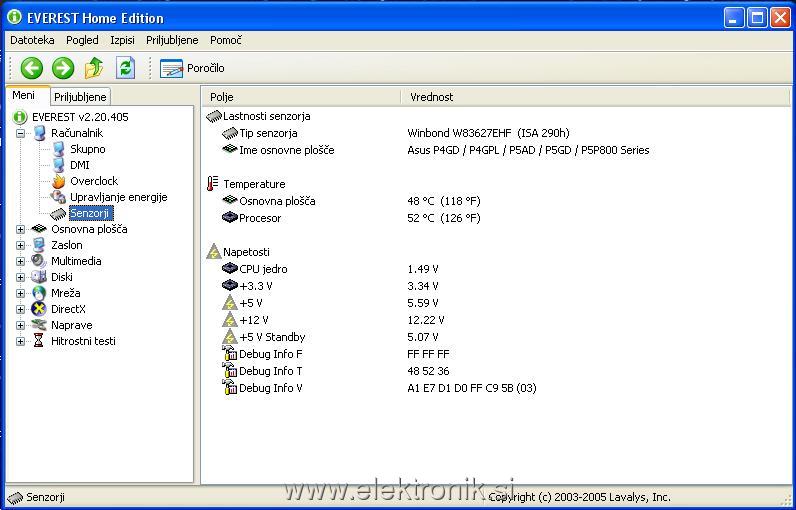Select Overclock in the tree
The width and height of the screenshot is (796, 510).
pos(94,181)
